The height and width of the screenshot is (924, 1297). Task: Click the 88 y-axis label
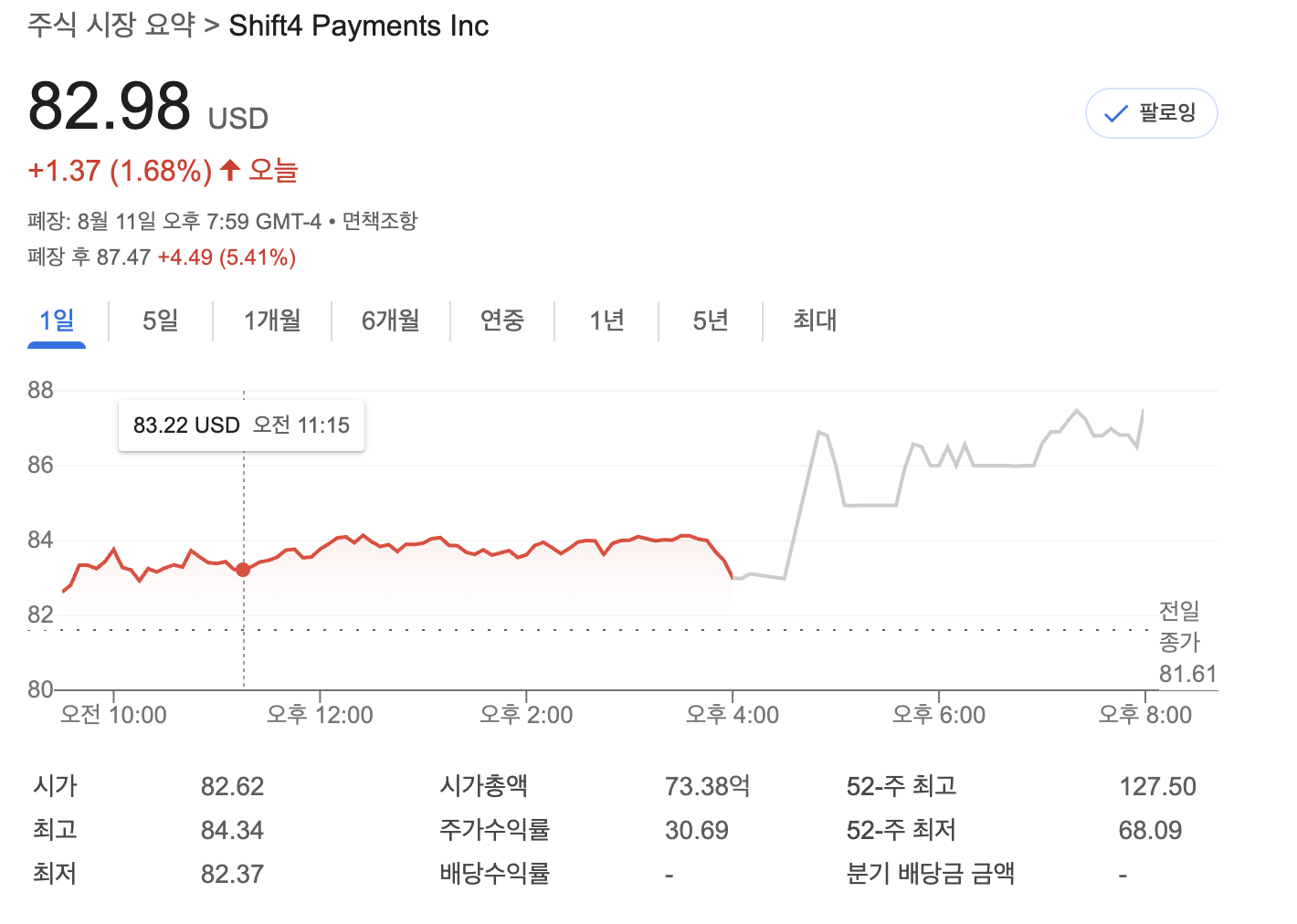(40, 391)
